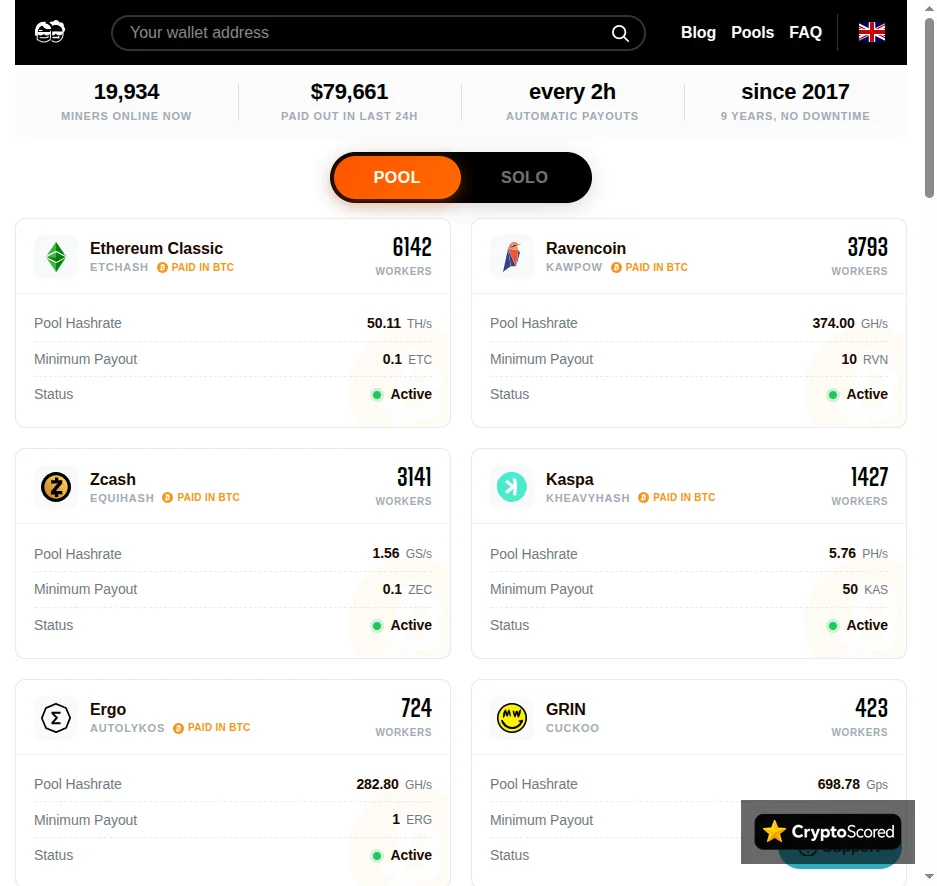Click the 'since 2017' stat

click(x=795, y=102)
